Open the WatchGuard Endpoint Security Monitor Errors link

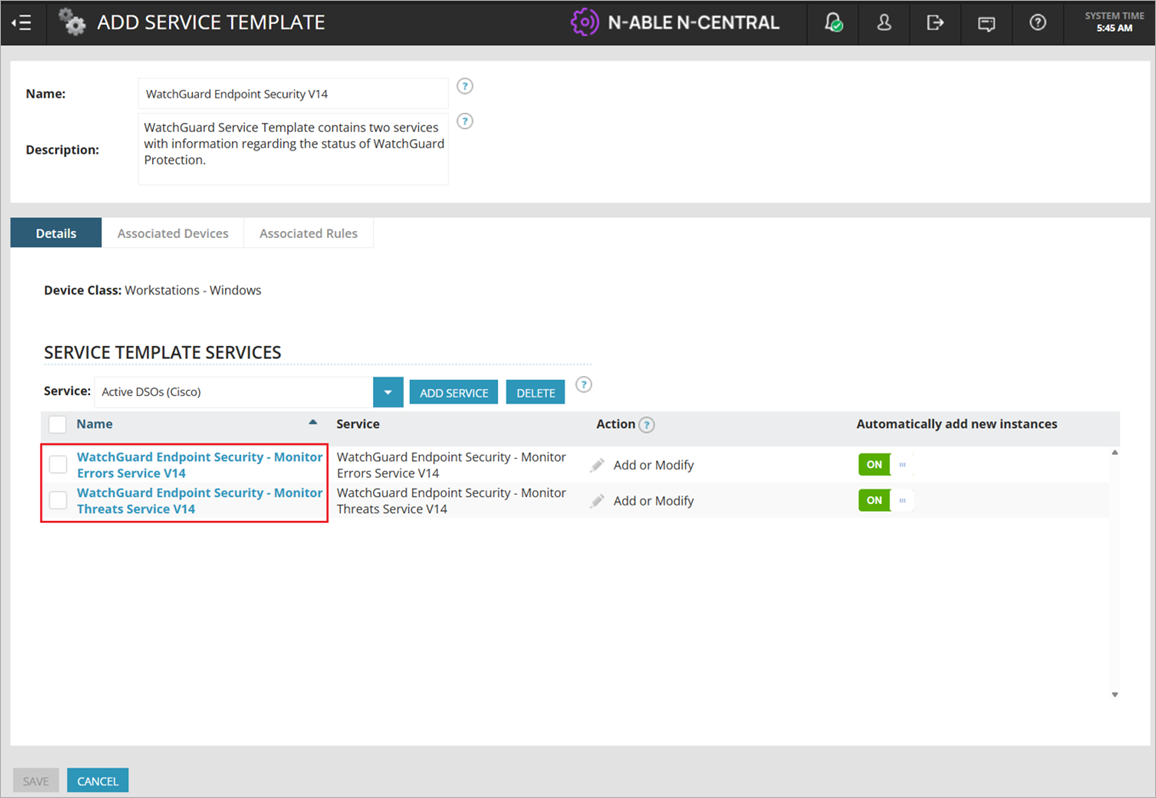click(199, 464)
